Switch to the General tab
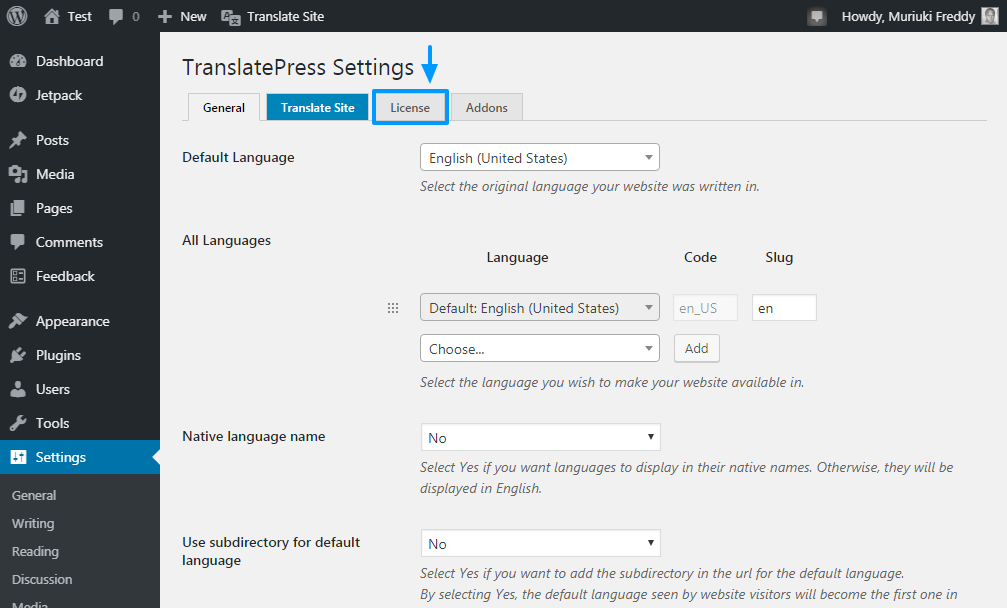Screen dimensions: 1007x608 point(223,107)
